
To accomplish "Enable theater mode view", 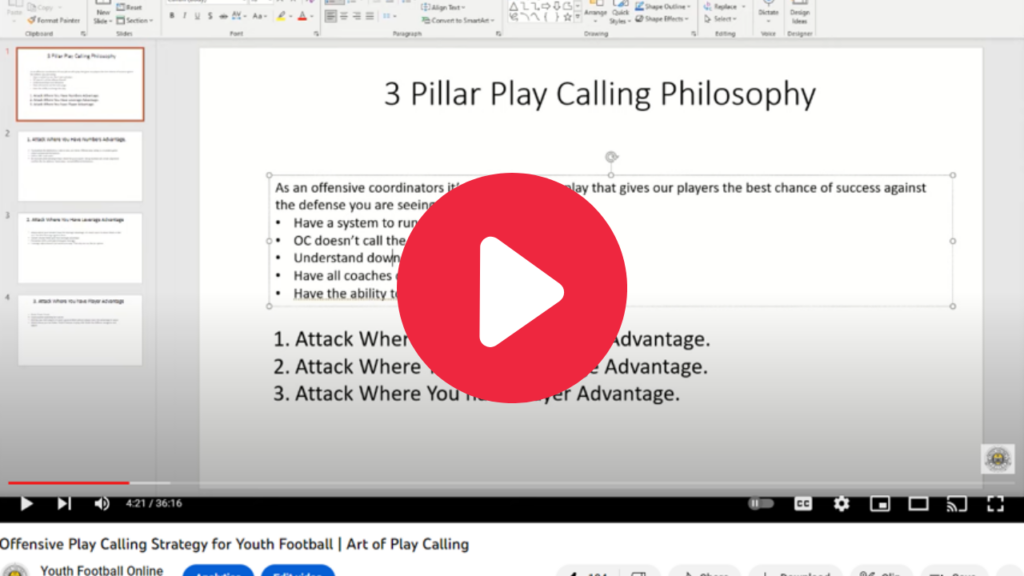I will click(918, 504).
